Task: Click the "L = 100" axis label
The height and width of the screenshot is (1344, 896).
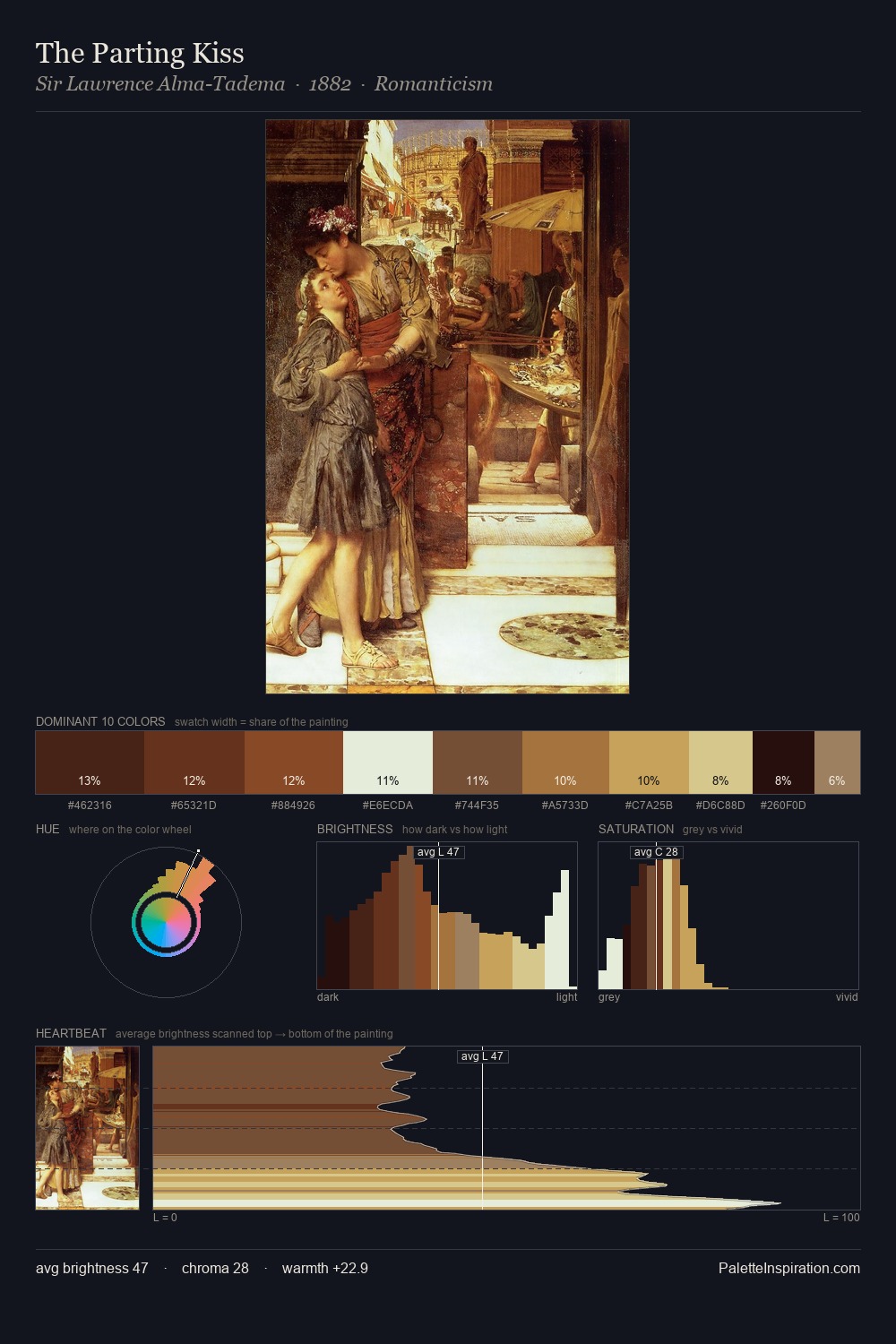Action: tap(841, 1218)
